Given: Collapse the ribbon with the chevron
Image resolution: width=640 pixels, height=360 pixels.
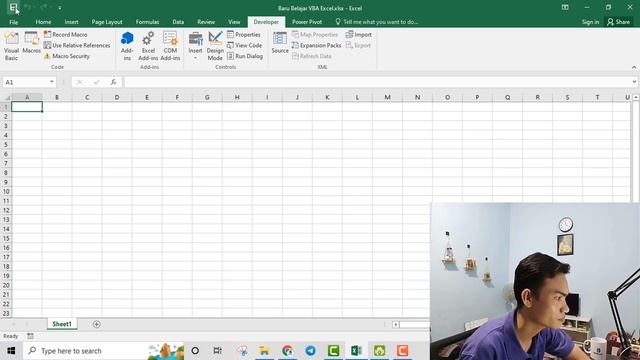Looking at the screenshot, I should 634,67.
